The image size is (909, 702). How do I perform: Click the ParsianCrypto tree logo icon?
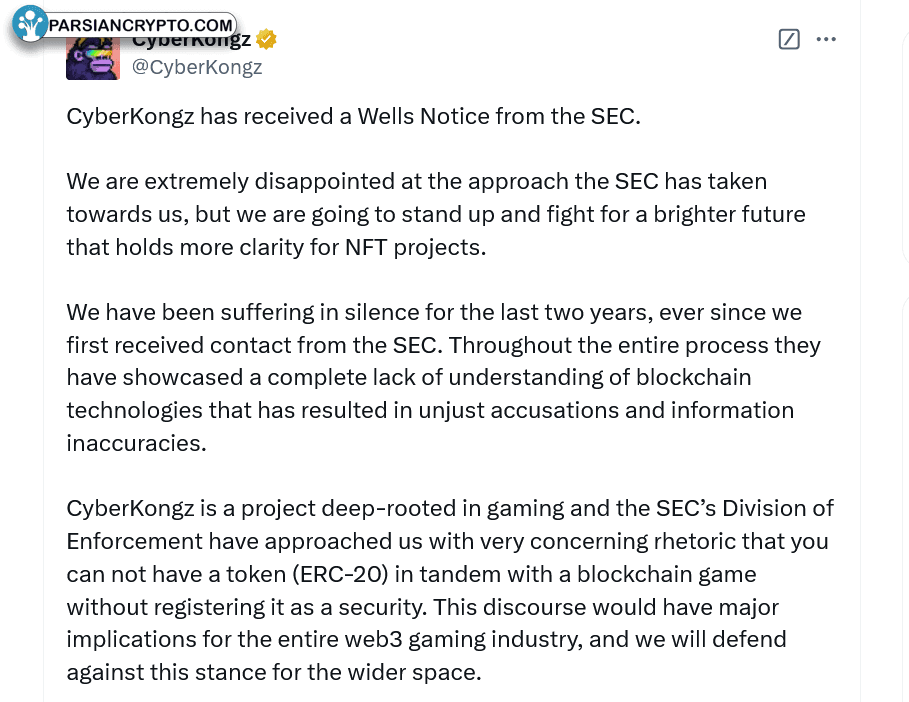click(x=30, y=24)
